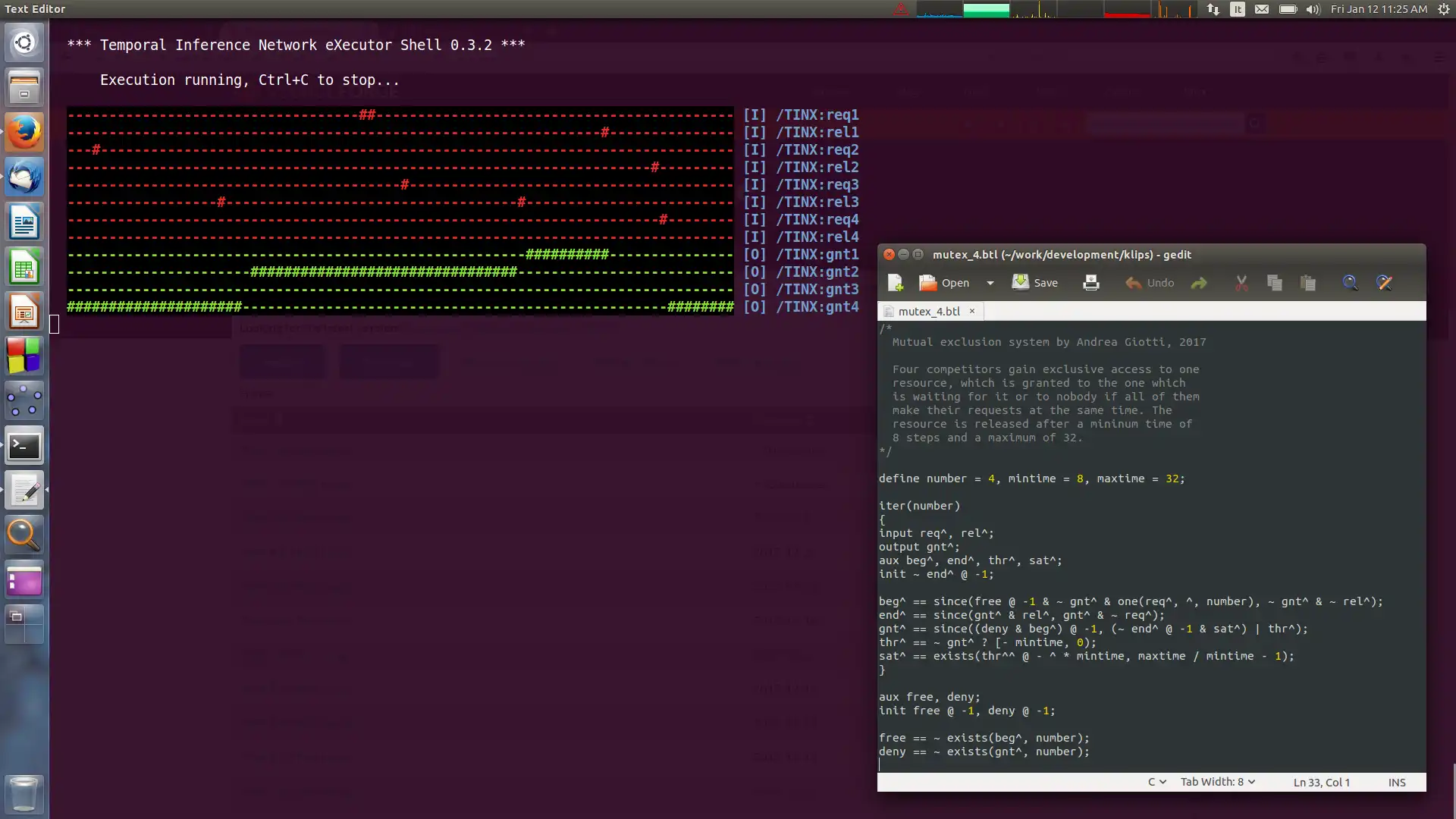Viewport: 1456px width, 819px height.
Task: Click the 'Execution running, Ctrl+C to stop...' text
Action: tap(249, 80)
